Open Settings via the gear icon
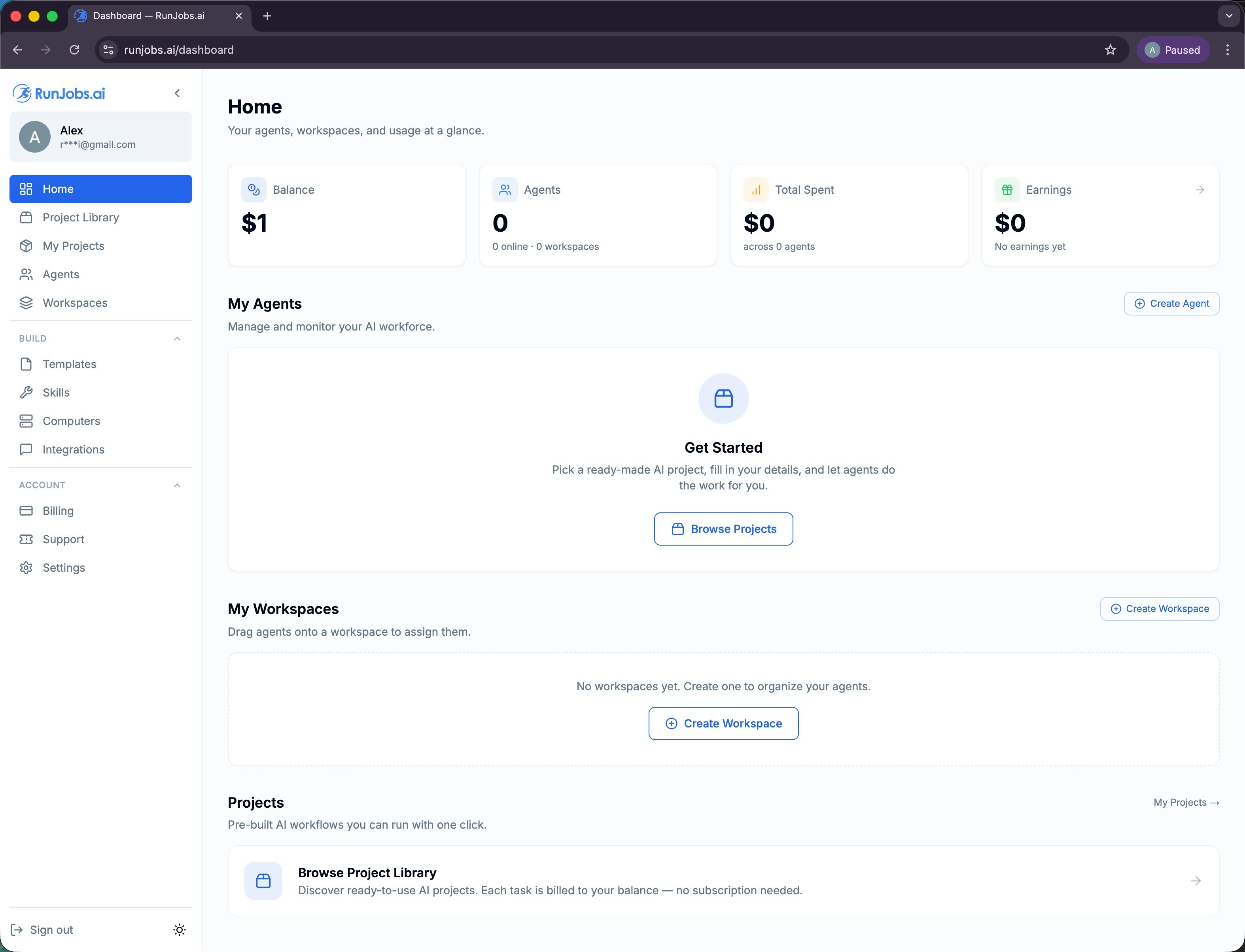 pyautogui.click(x=26, y=568)
